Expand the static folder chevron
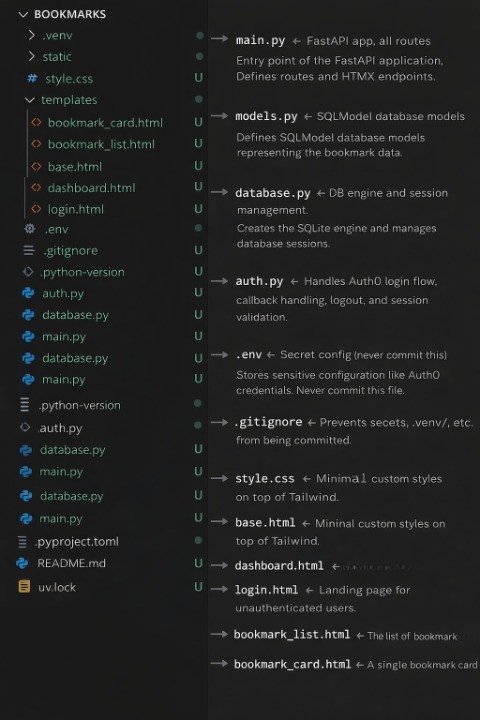Screen dimensions: 480x720 pyautogui.click(x=31, y=56)
